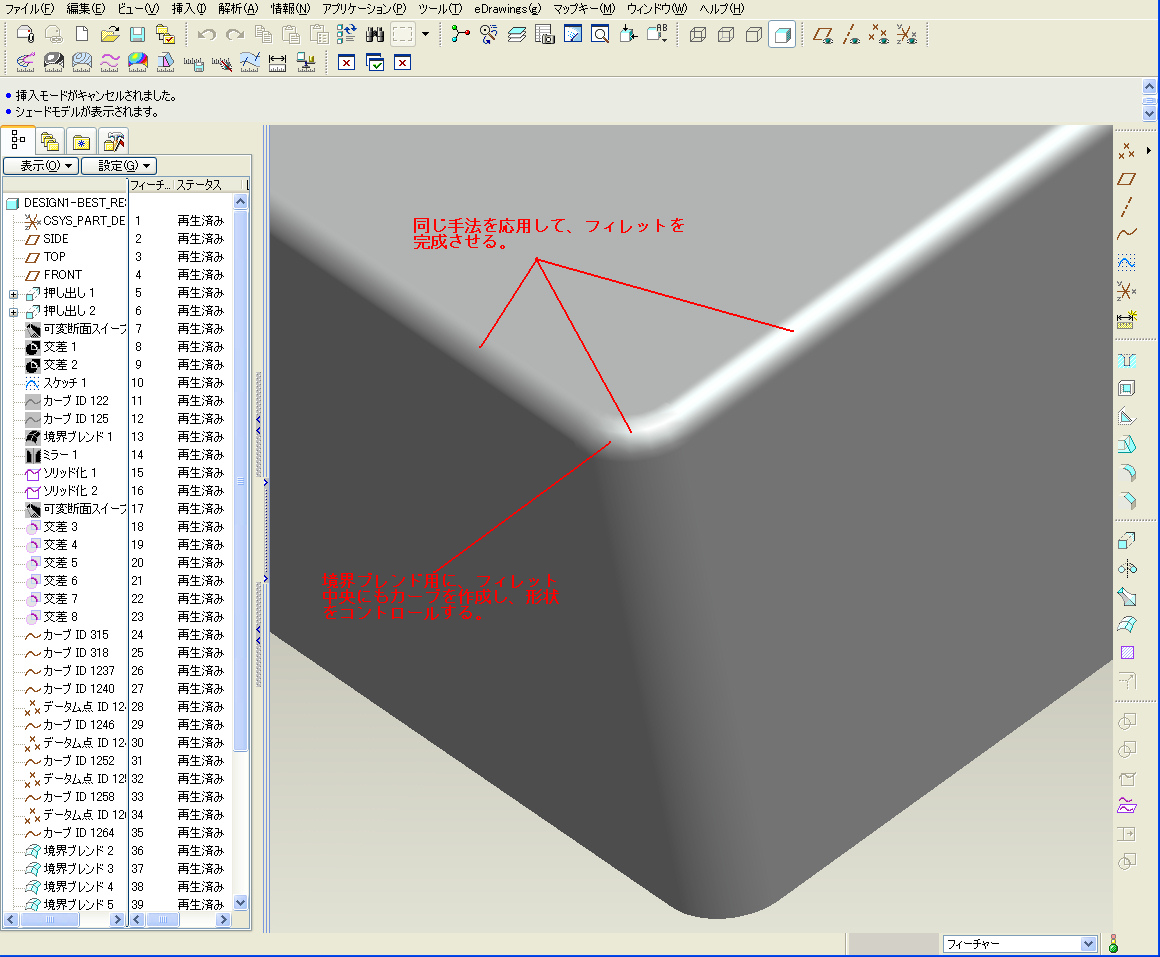Open the 解析(A) menu

[x=238, y=9]
